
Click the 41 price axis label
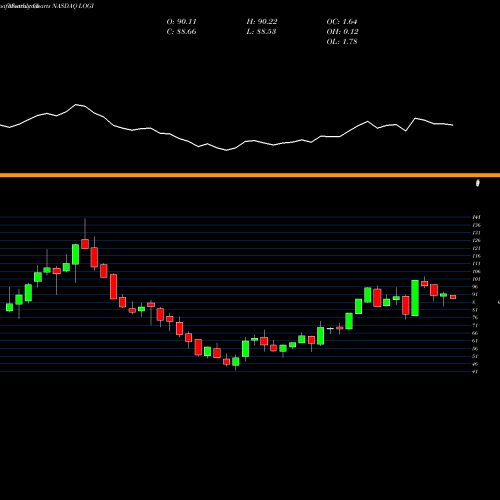coord(475,372)
